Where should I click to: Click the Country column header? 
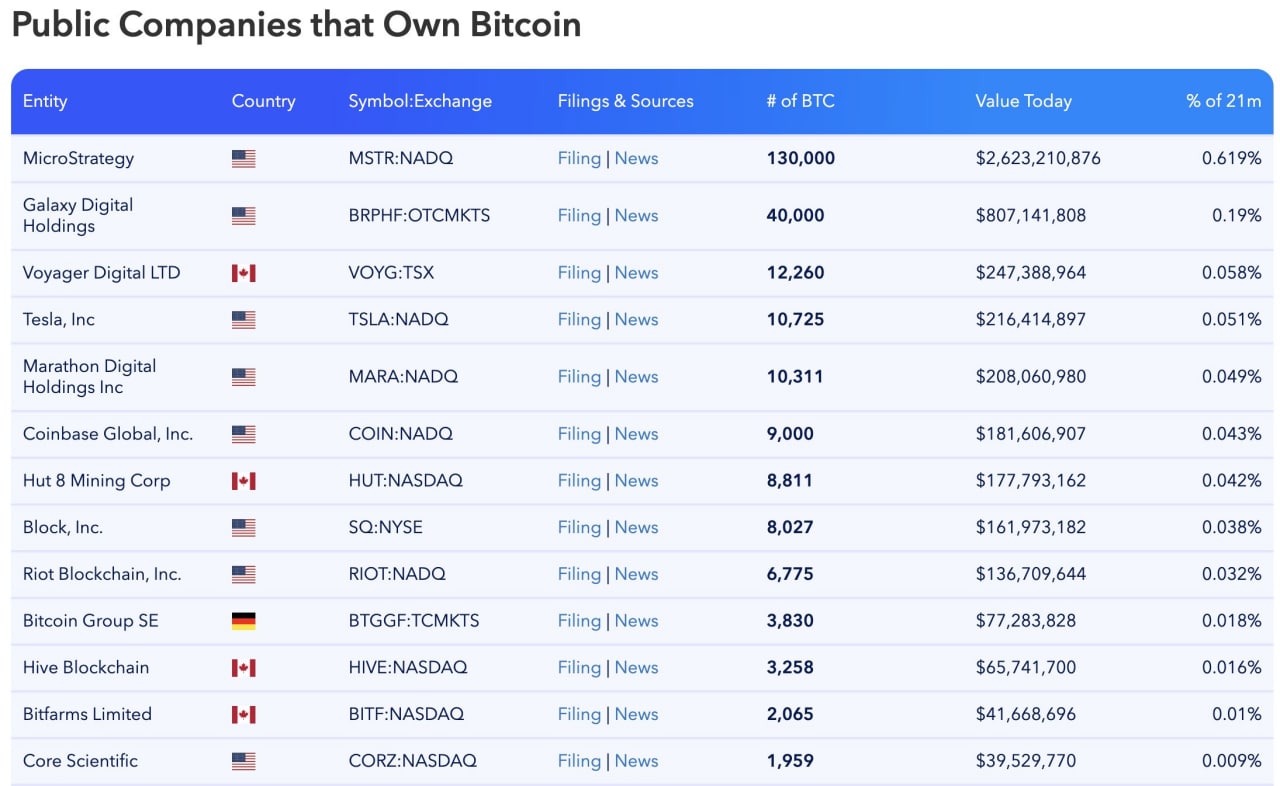pos(263,101)
